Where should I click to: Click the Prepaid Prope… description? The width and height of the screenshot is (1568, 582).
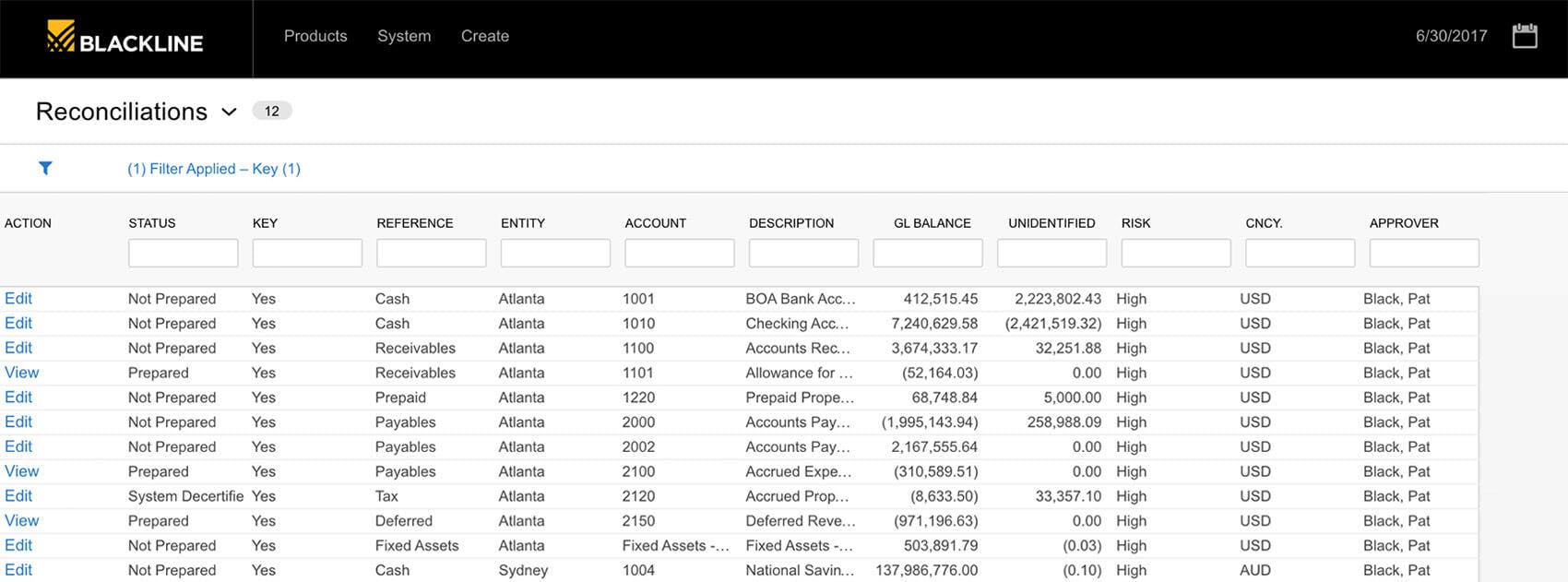(x=800, y=398)
